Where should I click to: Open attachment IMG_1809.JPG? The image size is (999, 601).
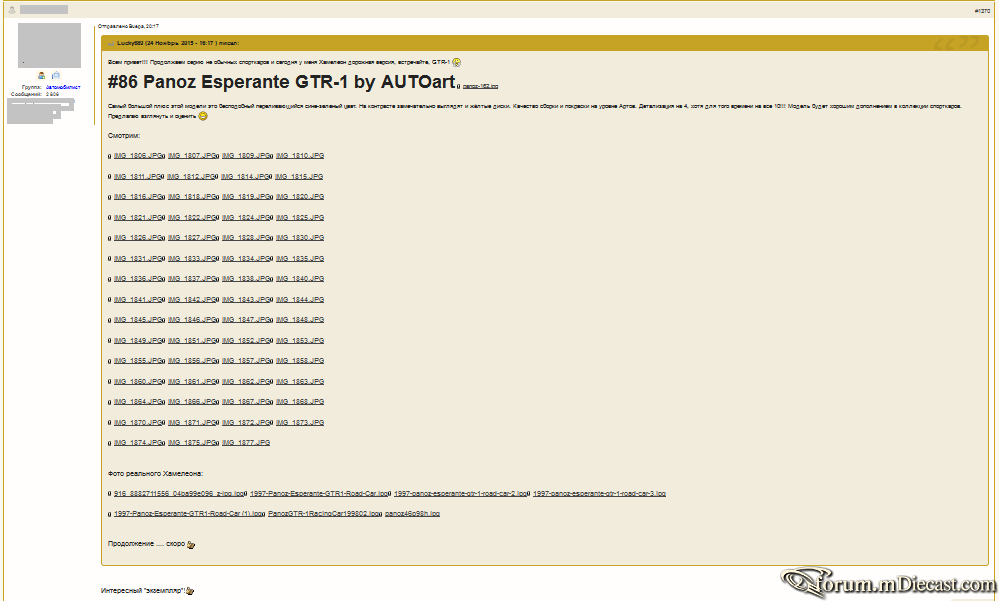(x=246, y=156)
